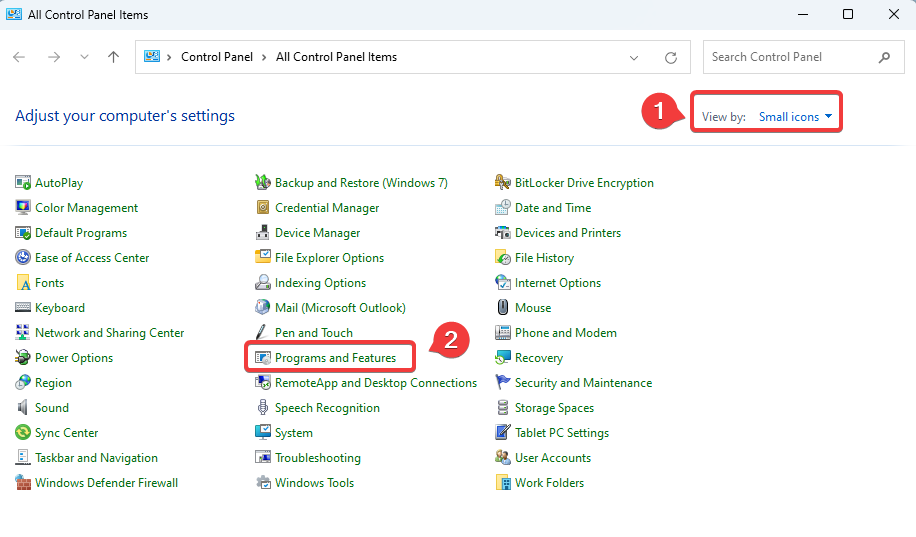This screenshot has height=537, width=916.
Task: Expand the View by Small icons dropdown
Action: point(789,117)
